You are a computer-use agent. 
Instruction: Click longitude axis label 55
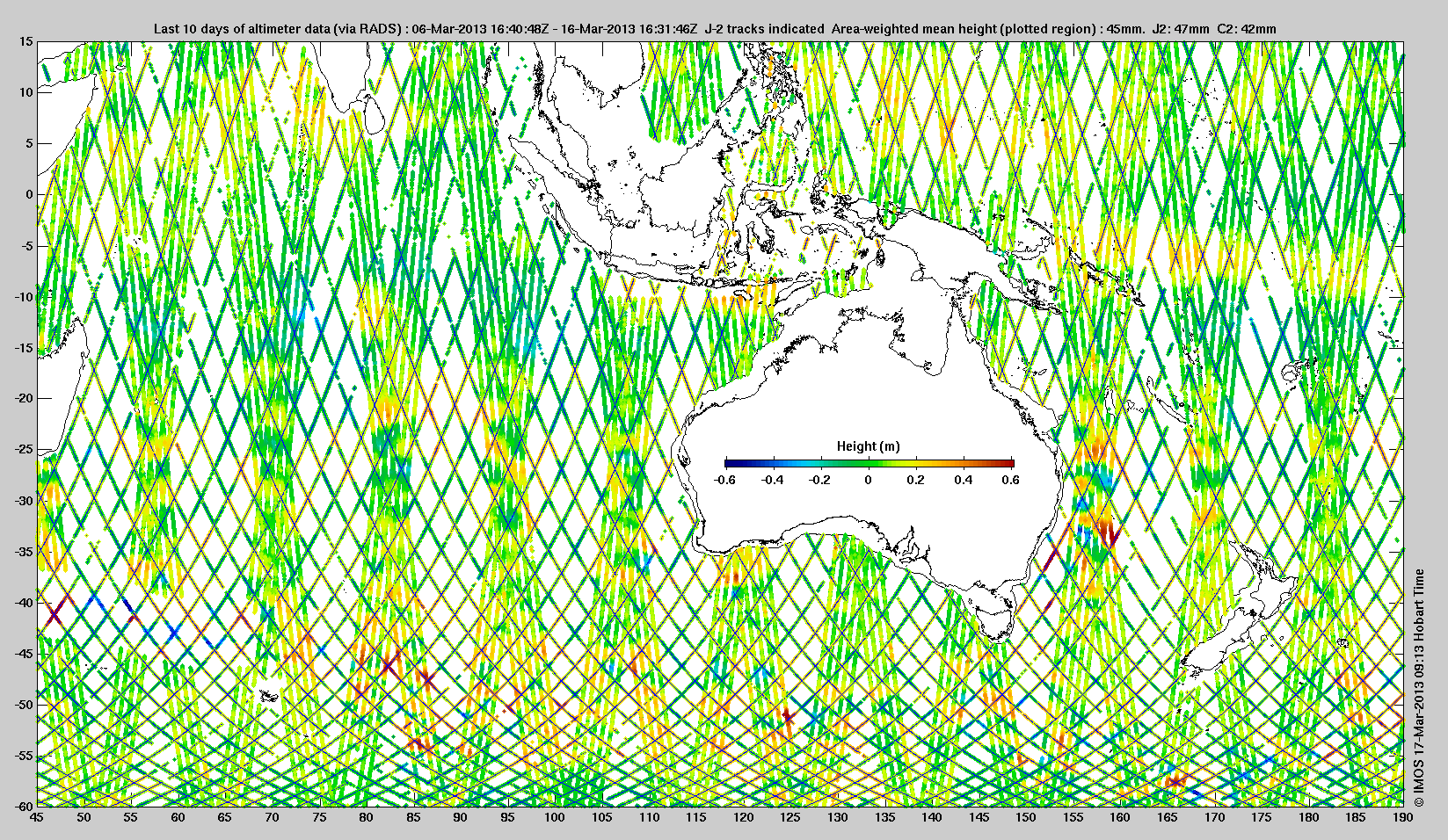tap(131, 818)
